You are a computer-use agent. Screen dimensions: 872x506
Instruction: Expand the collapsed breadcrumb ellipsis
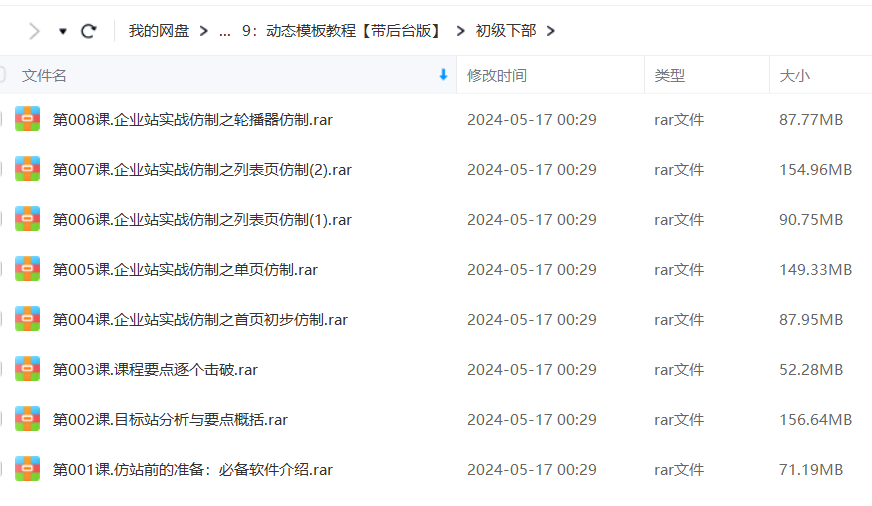click(x=225, y=31)
